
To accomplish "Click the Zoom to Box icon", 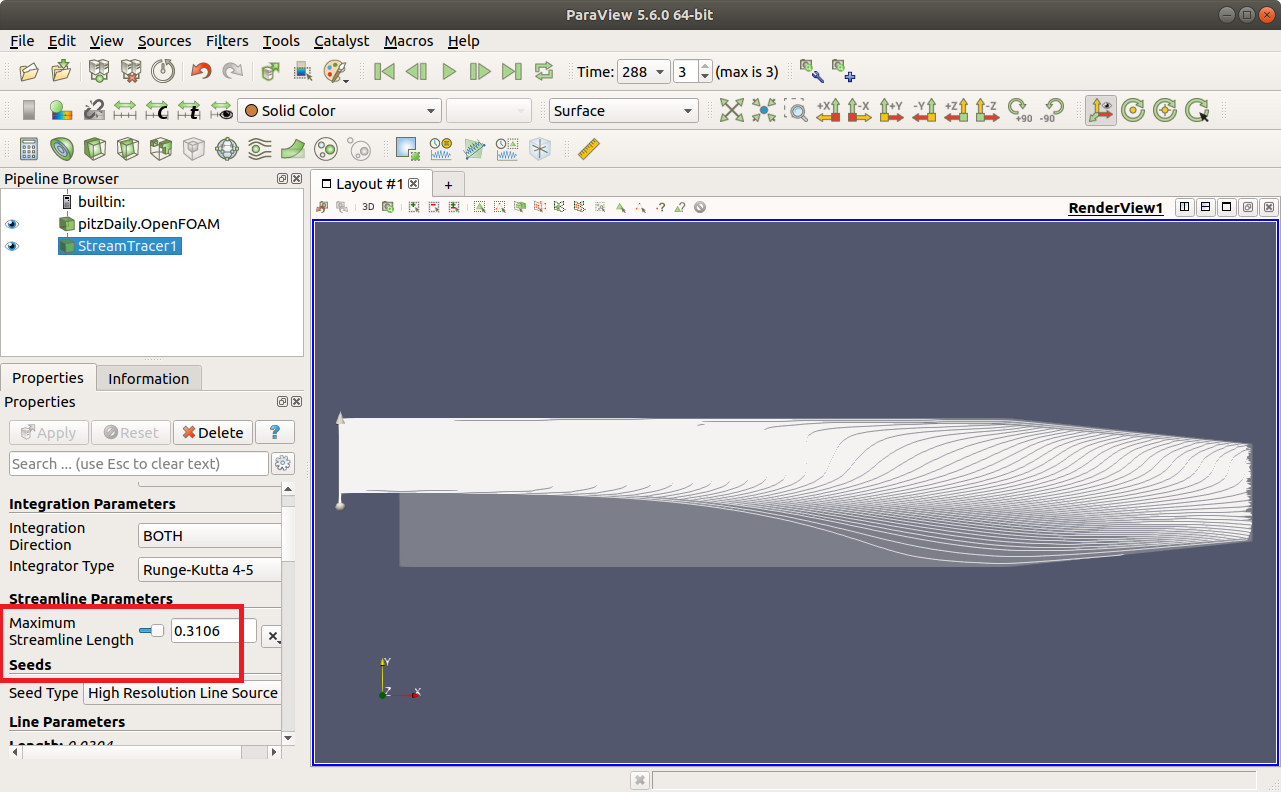I will [x=796, y=110].
